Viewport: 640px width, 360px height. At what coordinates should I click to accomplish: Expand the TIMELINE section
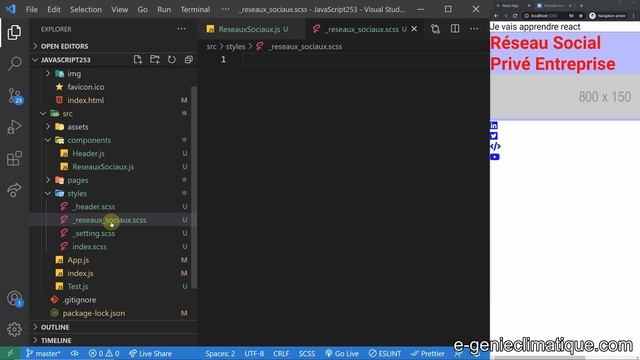(56, 340)
